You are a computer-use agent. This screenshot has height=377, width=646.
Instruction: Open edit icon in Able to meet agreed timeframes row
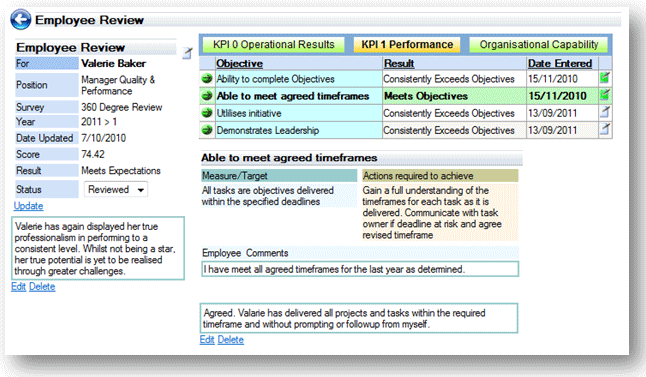pos(604,95)
